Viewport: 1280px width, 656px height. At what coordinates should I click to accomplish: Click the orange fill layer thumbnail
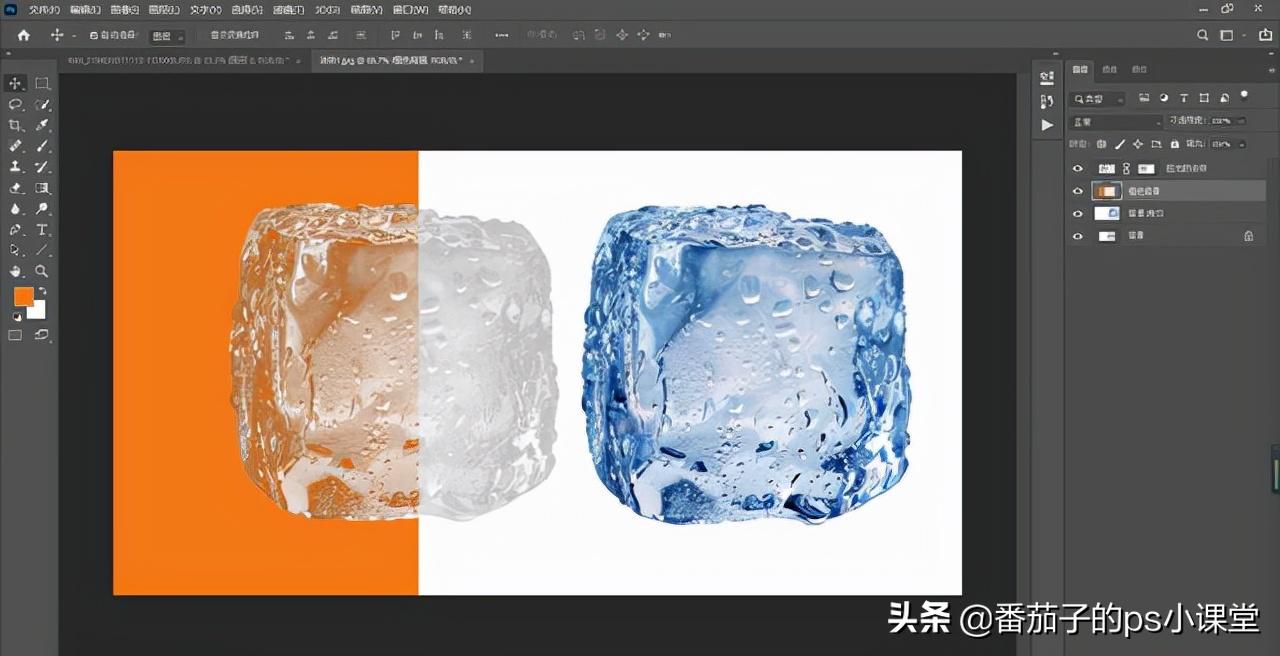[1106, 190]
